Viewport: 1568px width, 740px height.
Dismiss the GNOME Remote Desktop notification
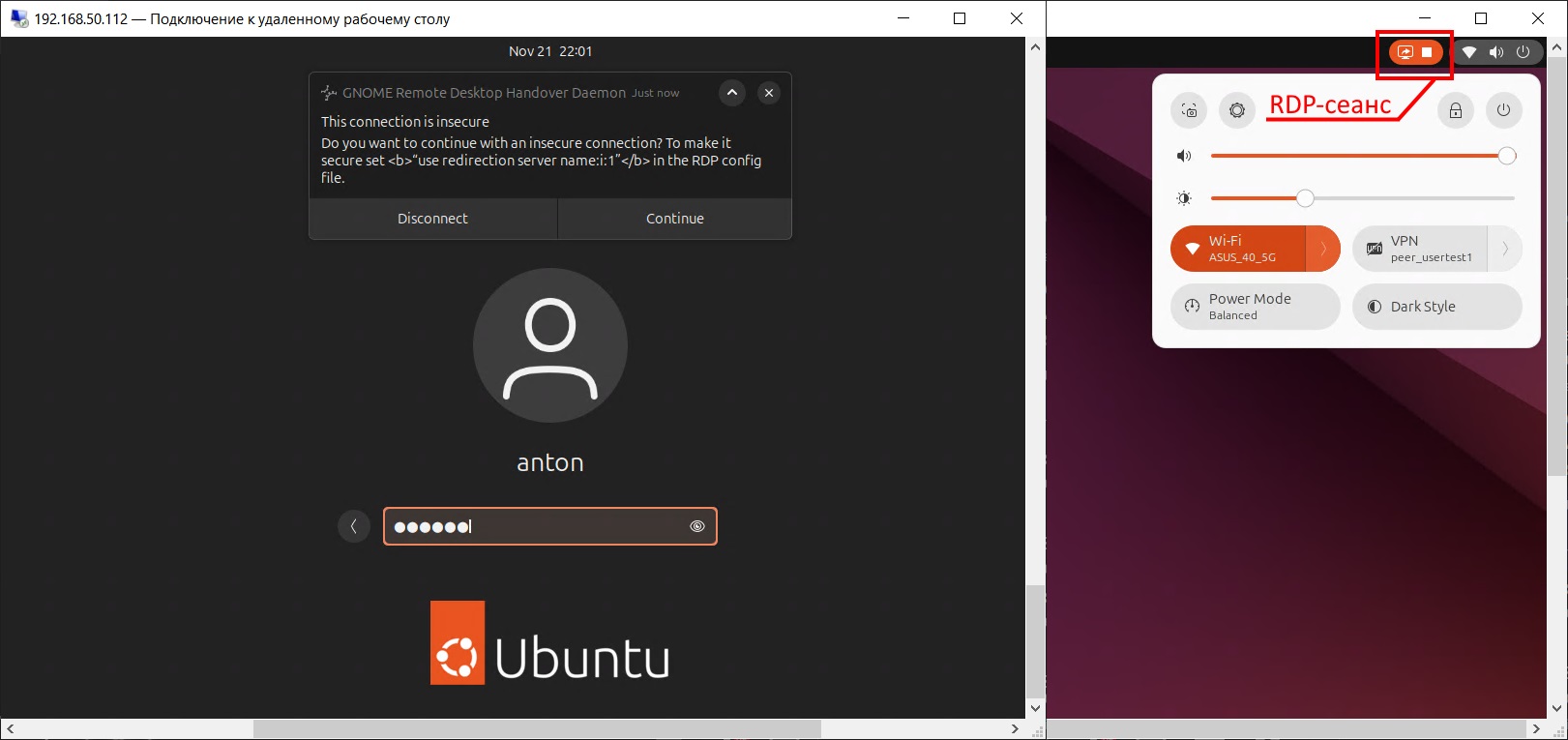[x=769, y=93]
